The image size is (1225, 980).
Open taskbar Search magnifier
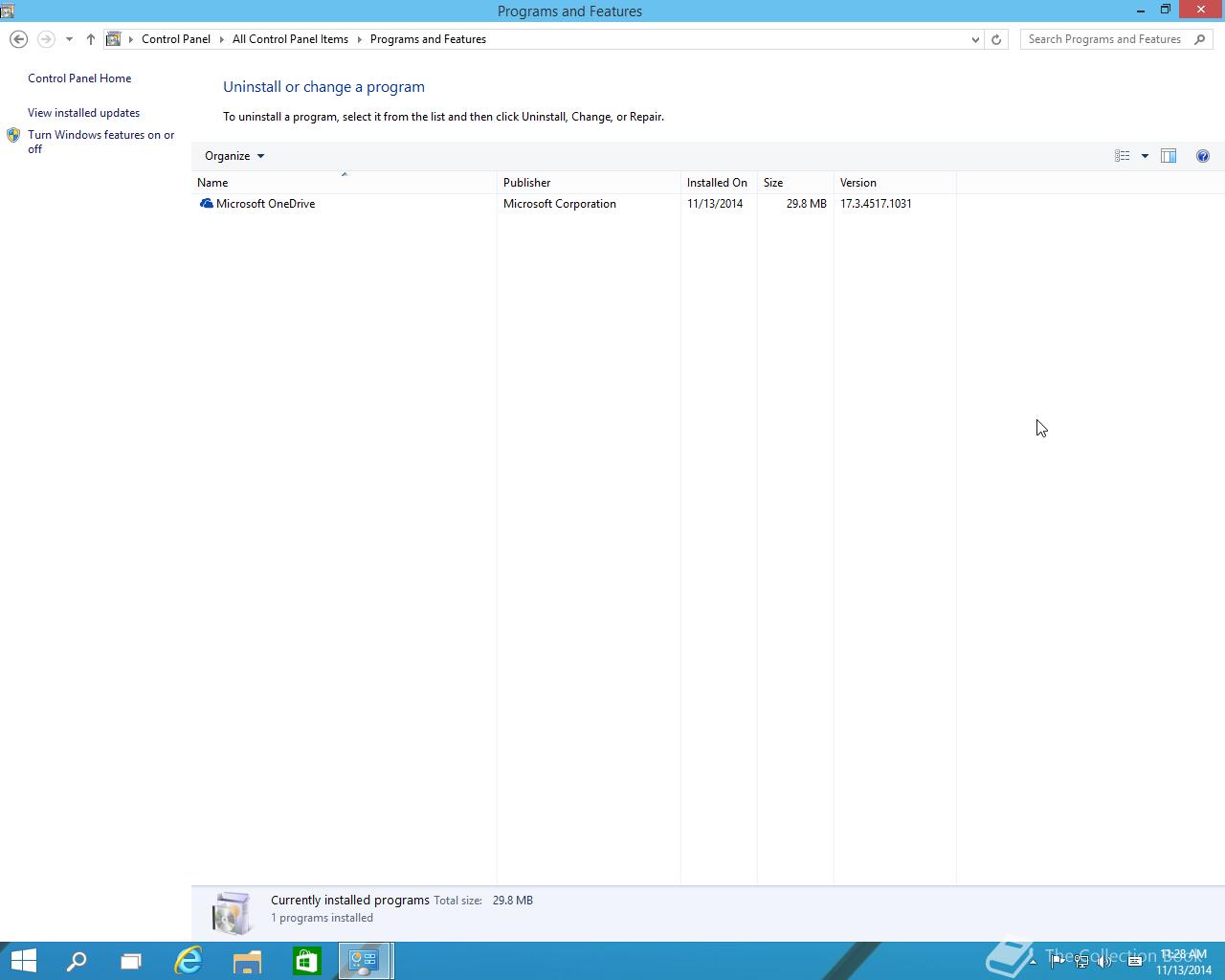(x=76, y=961)
